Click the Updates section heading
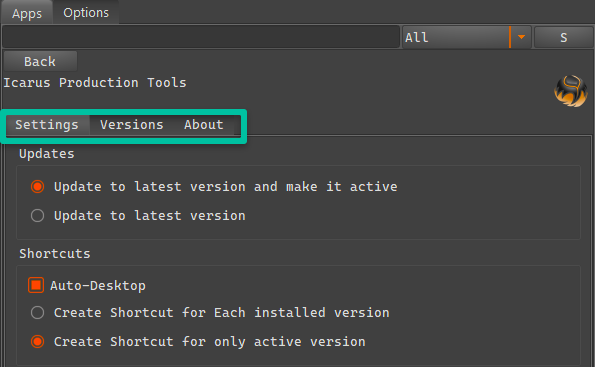Screen dimensions: 595x367 point(47,154)
